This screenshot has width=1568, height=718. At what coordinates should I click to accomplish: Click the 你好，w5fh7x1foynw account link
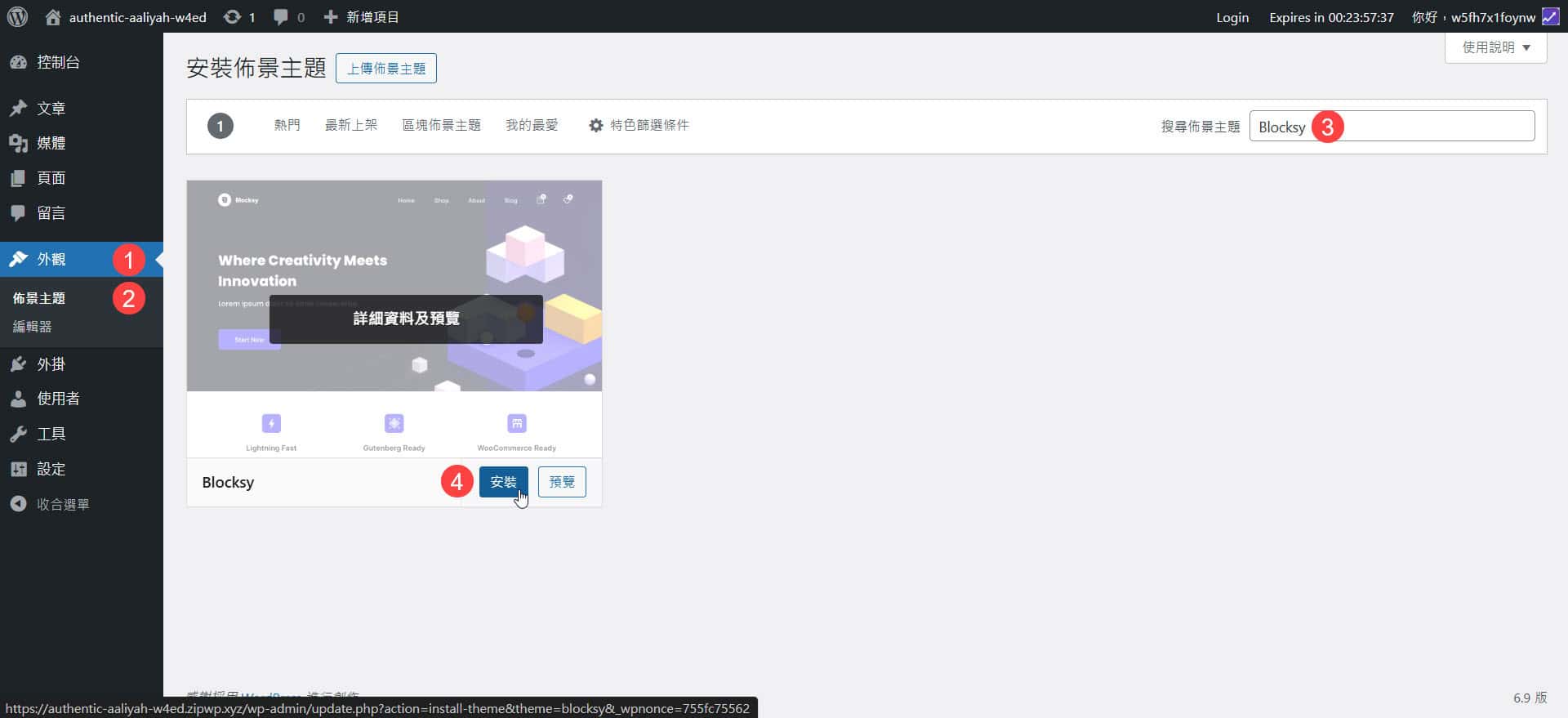pos(1473,17)
